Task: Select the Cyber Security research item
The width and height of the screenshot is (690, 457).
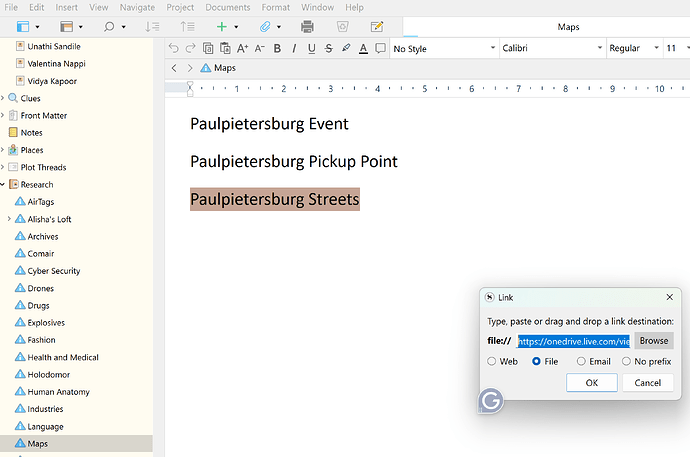Action: click(54, 271)
